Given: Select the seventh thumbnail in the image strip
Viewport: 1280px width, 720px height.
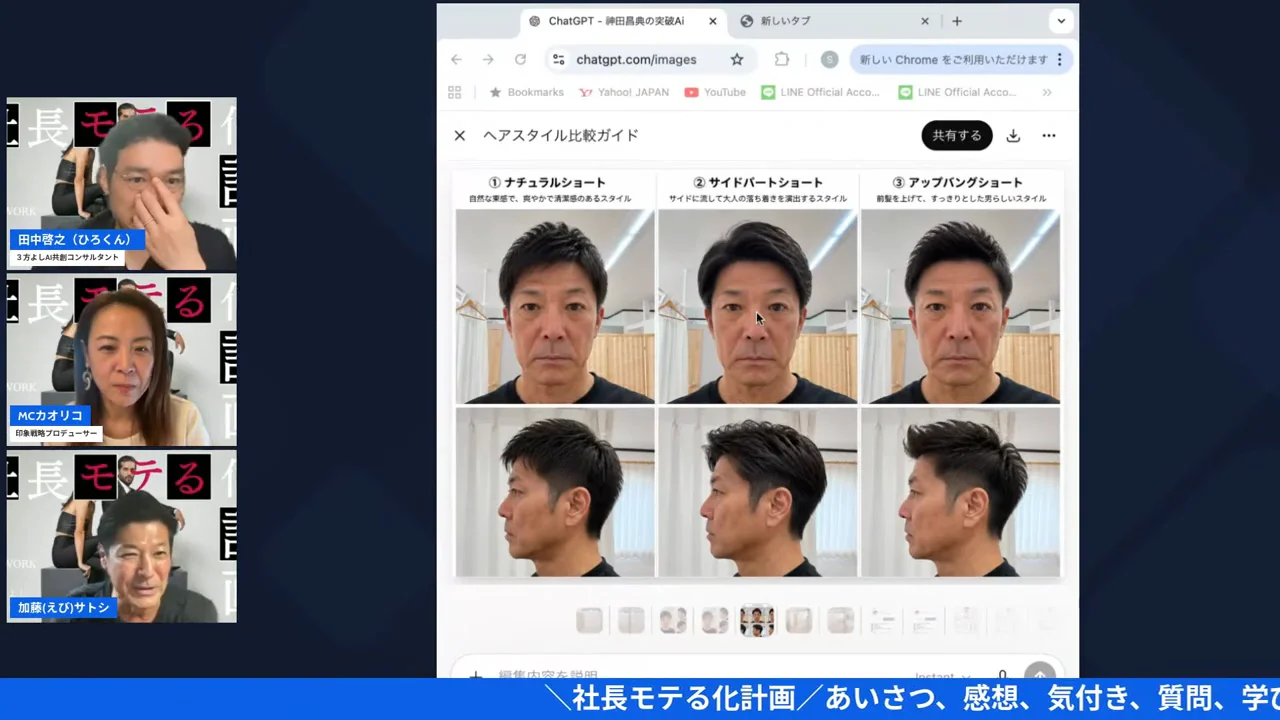Looking at the screenshot, I should tap(841, 621).
